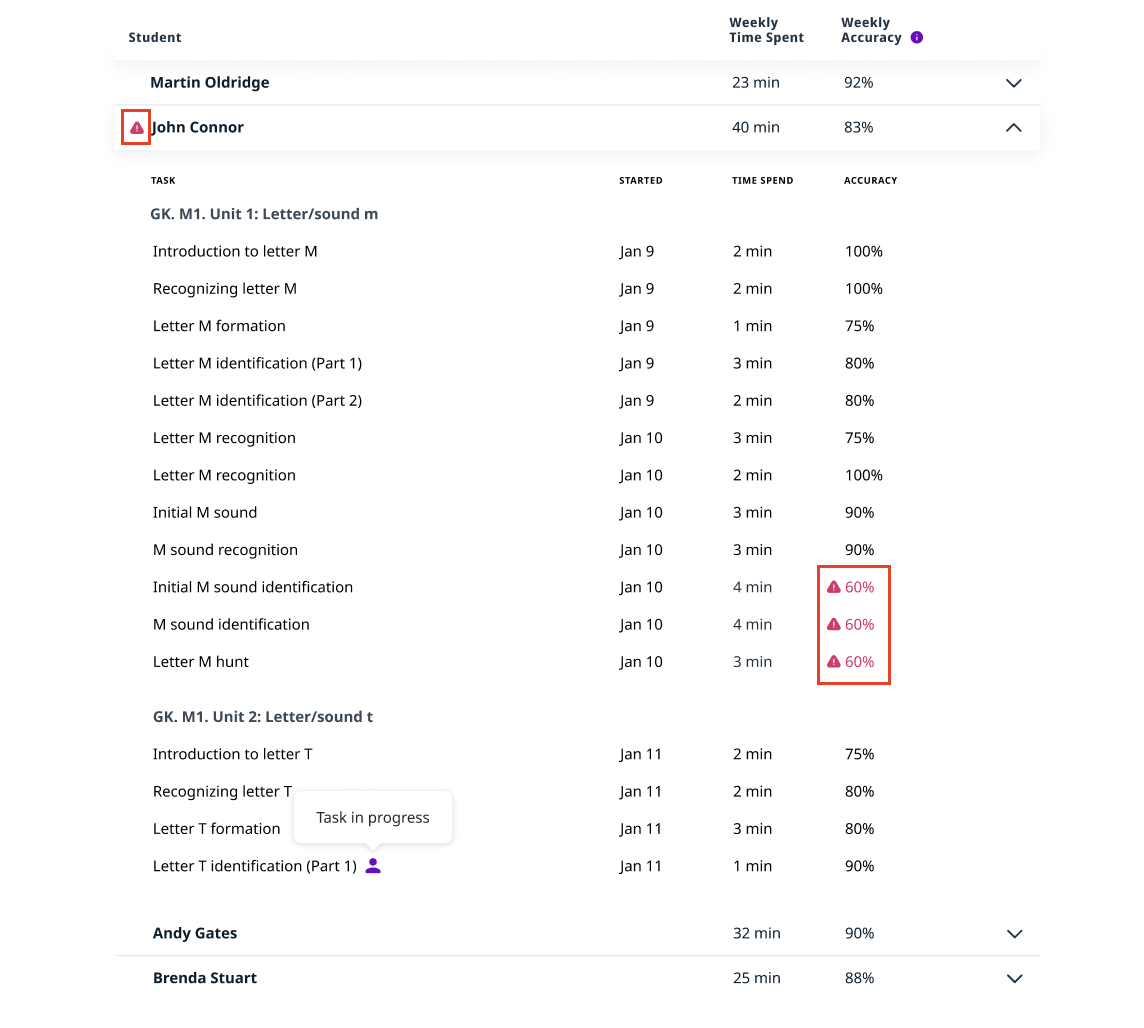1144x1028 pixels.
Task: Open Recognizing letter T task
Action: 222,792
